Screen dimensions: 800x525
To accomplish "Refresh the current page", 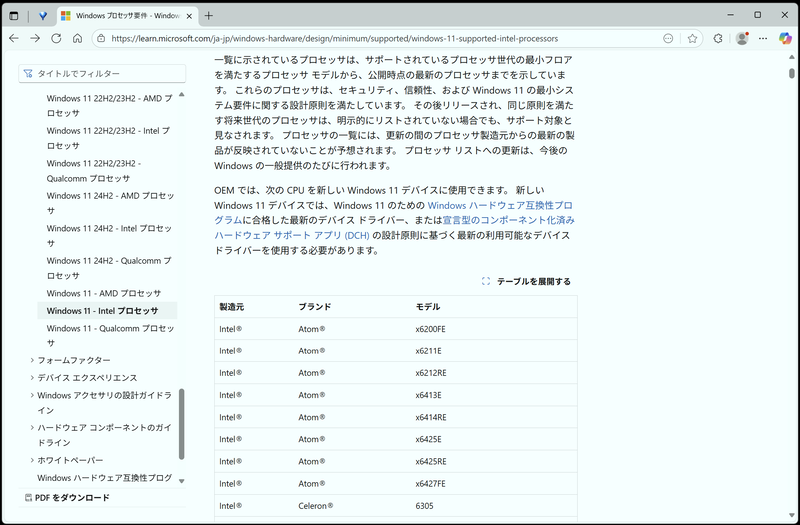I will click(x=56, y=38).
